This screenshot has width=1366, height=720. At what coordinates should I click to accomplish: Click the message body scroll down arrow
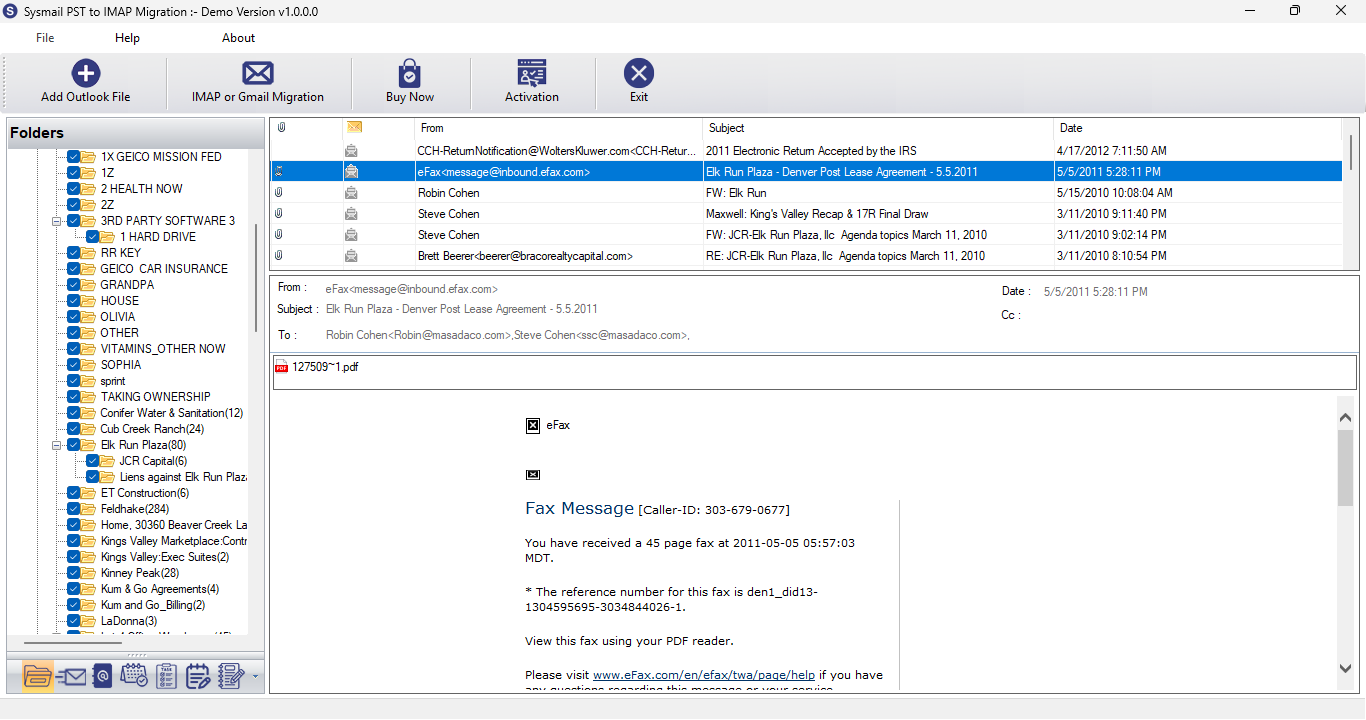(x=1346, y=668)
